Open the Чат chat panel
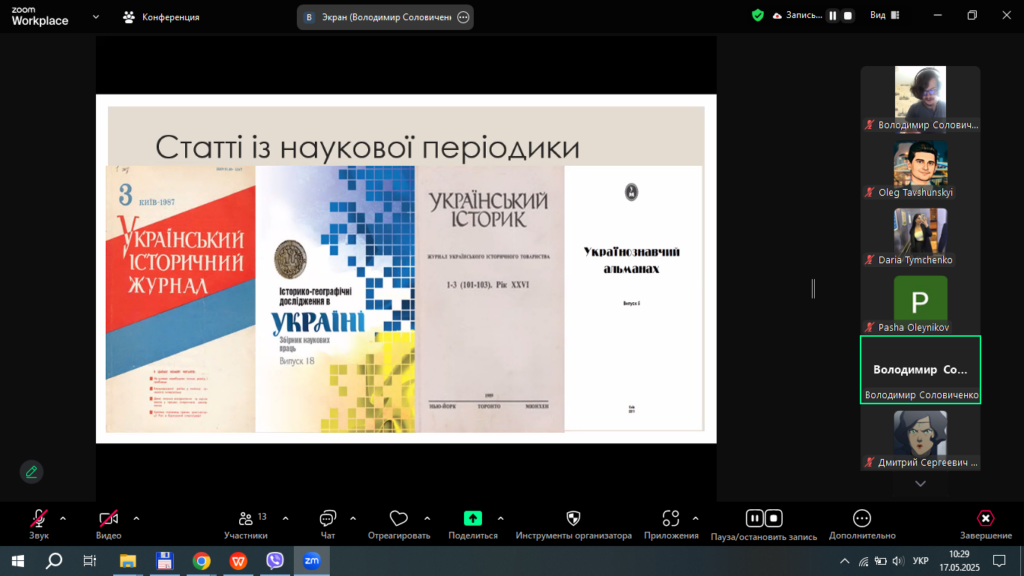Image resolution: width=1024 pixels, height=576 pixels. point(327,519)
